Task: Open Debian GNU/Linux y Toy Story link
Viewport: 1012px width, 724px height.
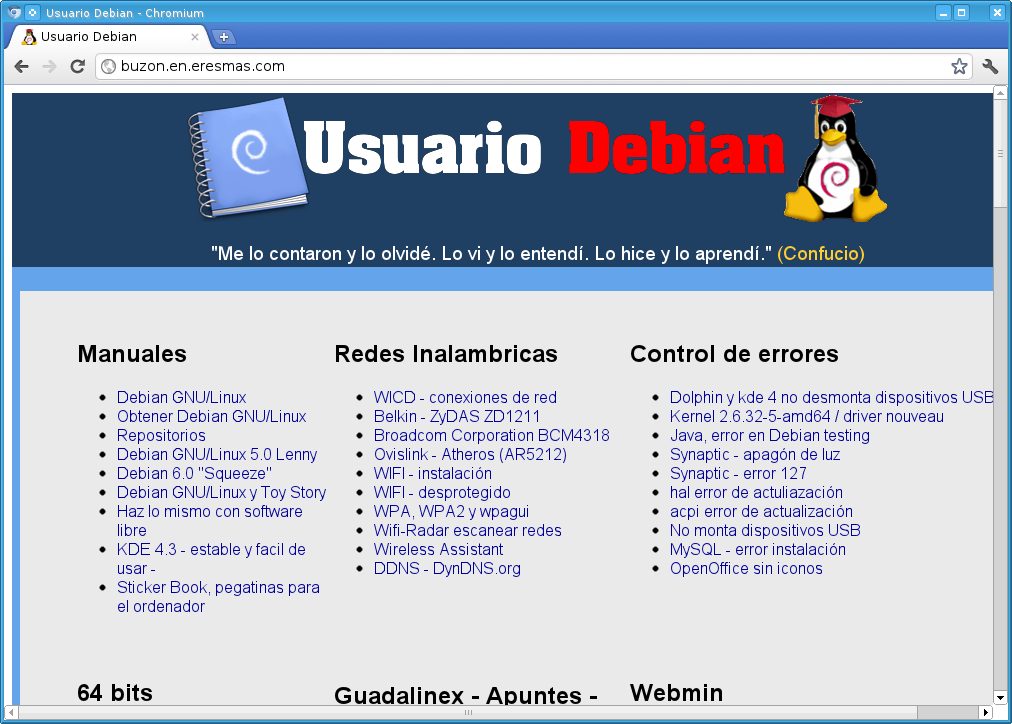Action: (221, 493)
